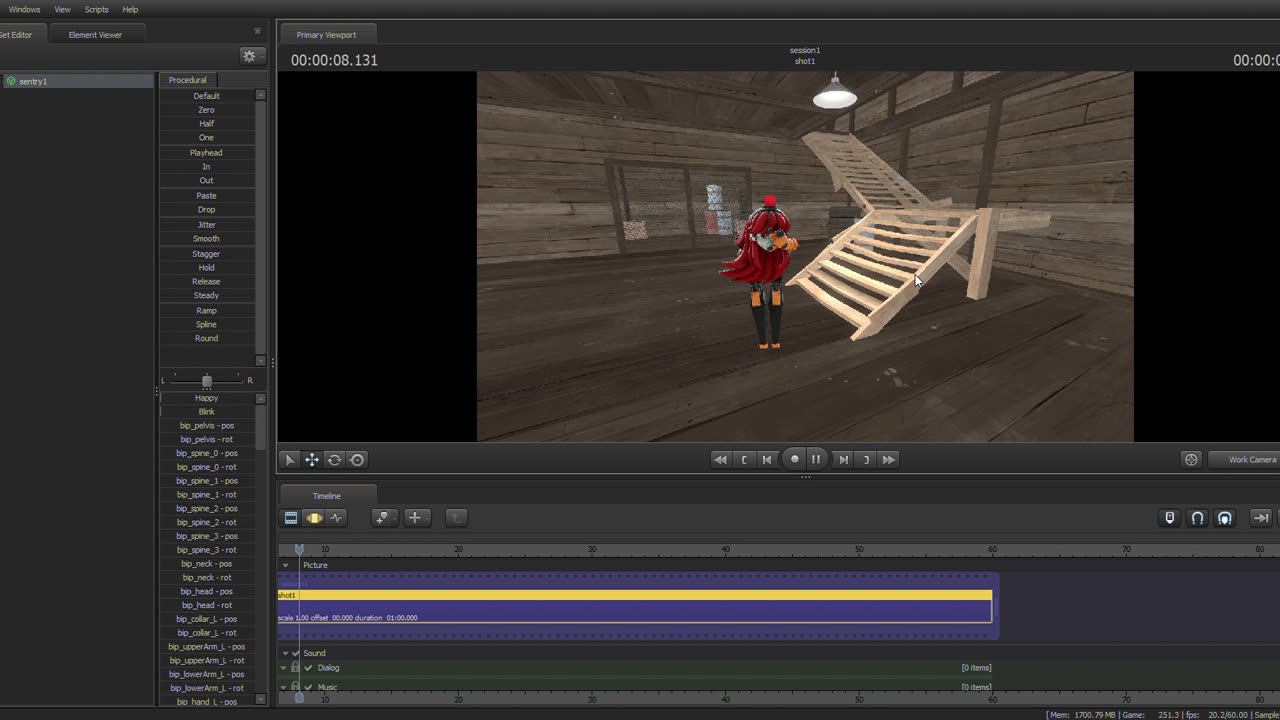
Task: Apply the Jitter procedural preset
Action: click(x=206, y=225)
